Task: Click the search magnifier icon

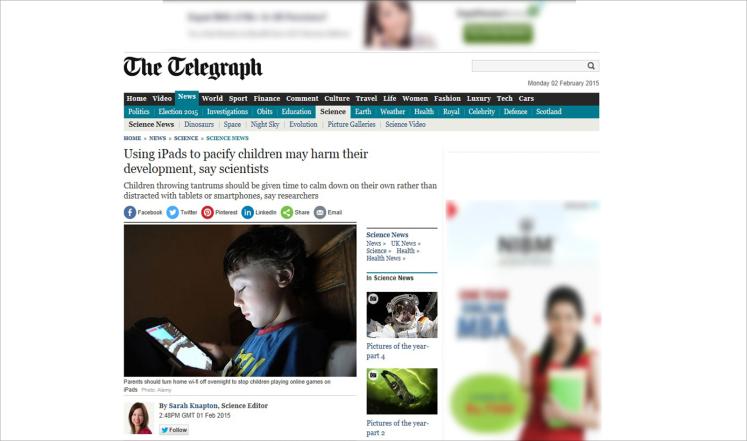Action: coord(591,66)
